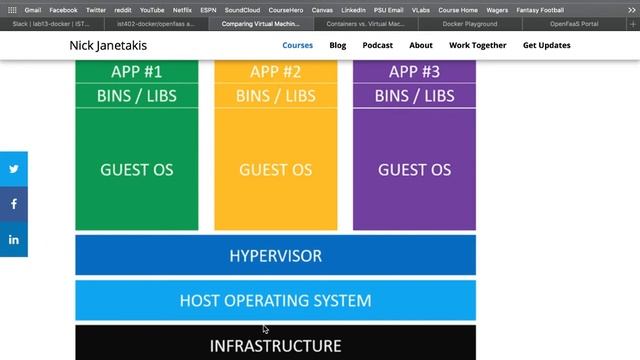Open the Blog nav item
This screenshot has width=640, height=360.
338,45
